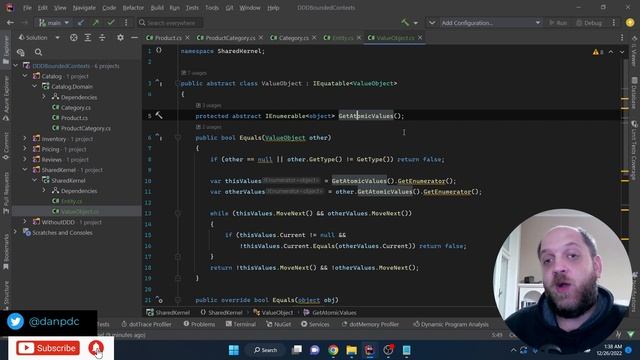
Task: Open the Problems tool window
Action: tap(199, 324)
